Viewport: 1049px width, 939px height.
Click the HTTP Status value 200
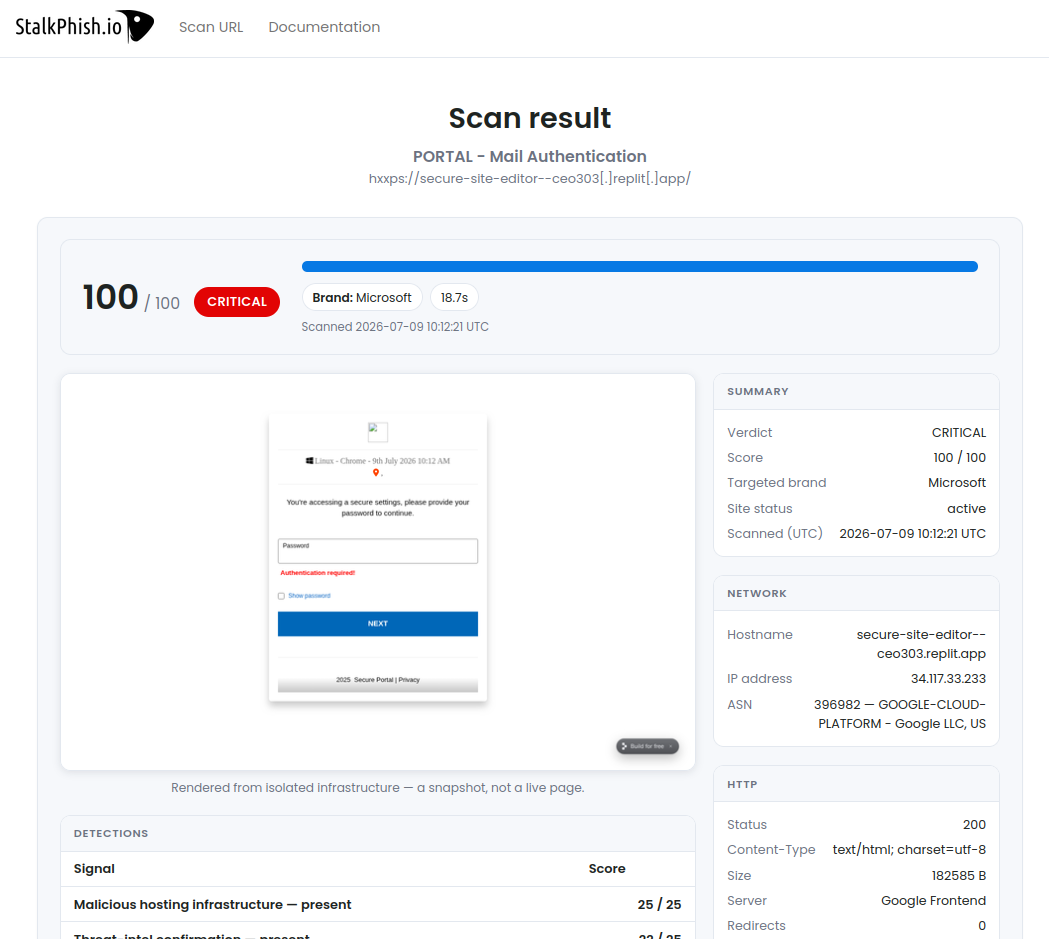[974, 825]
